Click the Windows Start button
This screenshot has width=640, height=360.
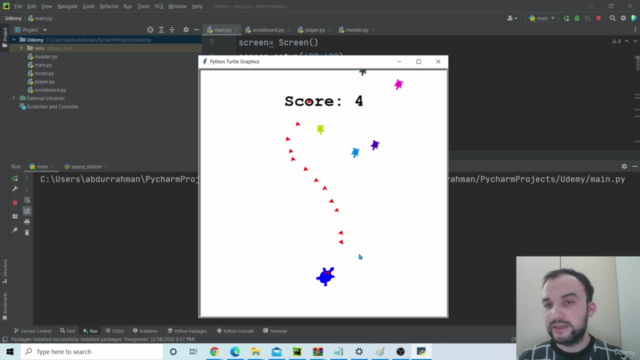[10, 351]
